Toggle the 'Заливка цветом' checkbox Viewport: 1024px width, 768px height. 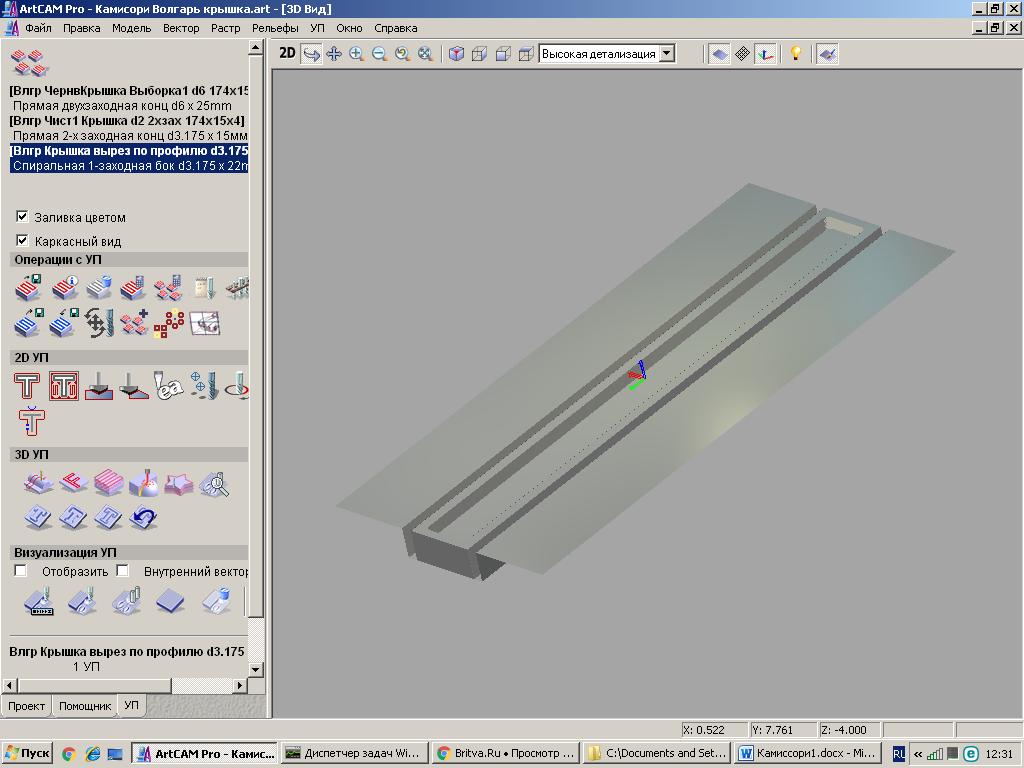[x=22, y=217]
